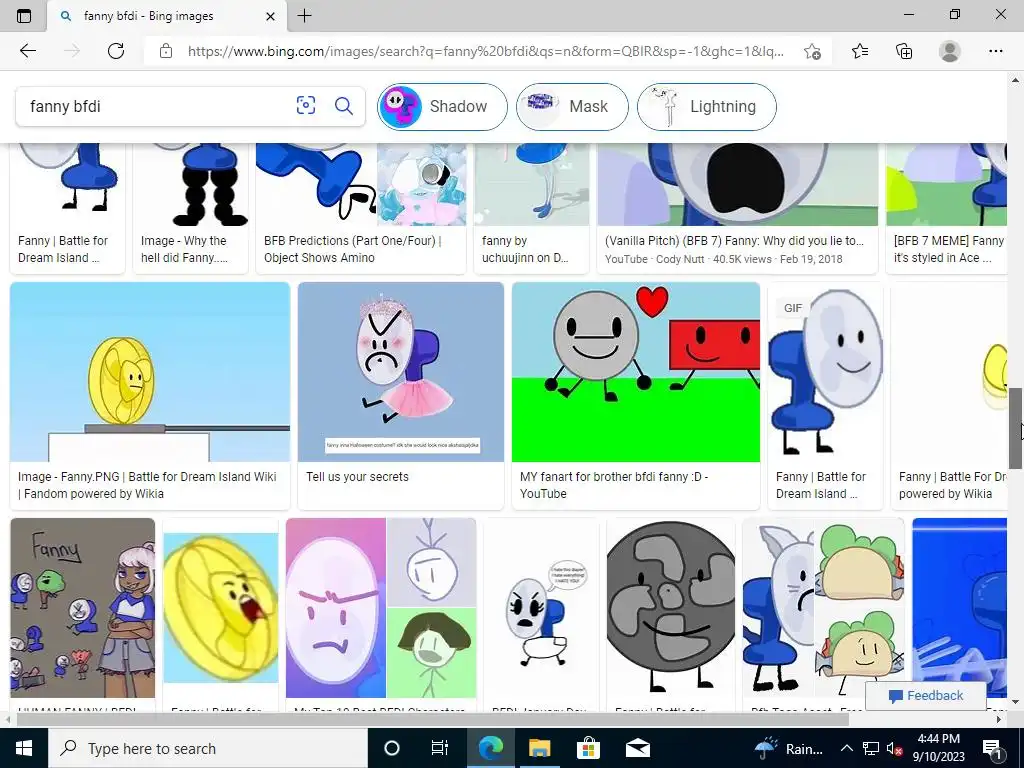Screen dimensions: 1024x768
Task: Open the Settings and more ellipsis menu
Action: click(995, 51)
